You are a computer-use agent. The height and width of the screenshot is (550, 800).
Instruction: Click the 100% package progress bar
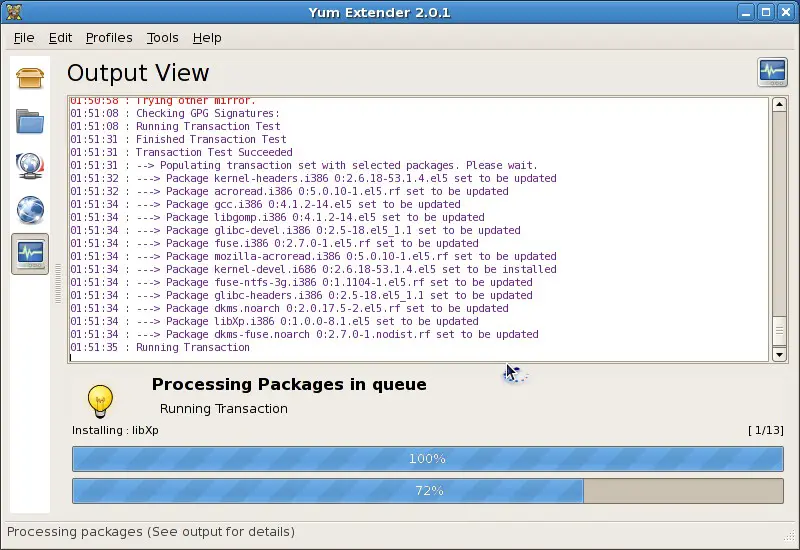point(428,459)
